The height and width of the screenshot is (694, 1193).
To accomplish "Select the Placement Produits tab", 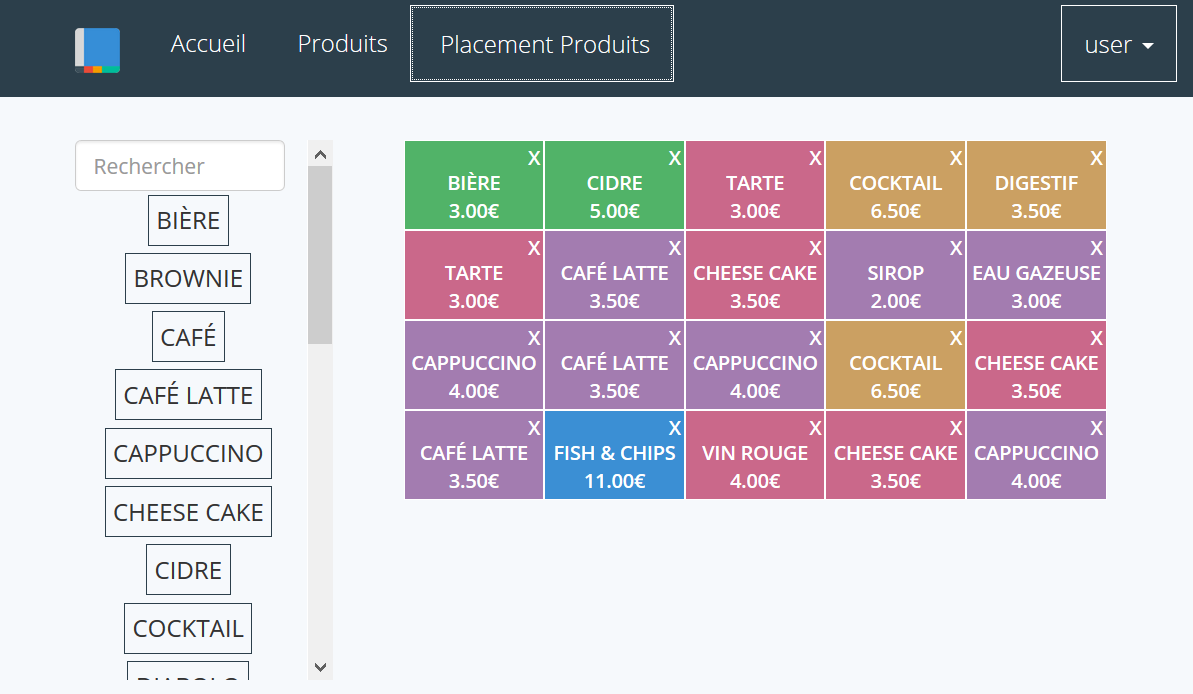I will [544, 45].
